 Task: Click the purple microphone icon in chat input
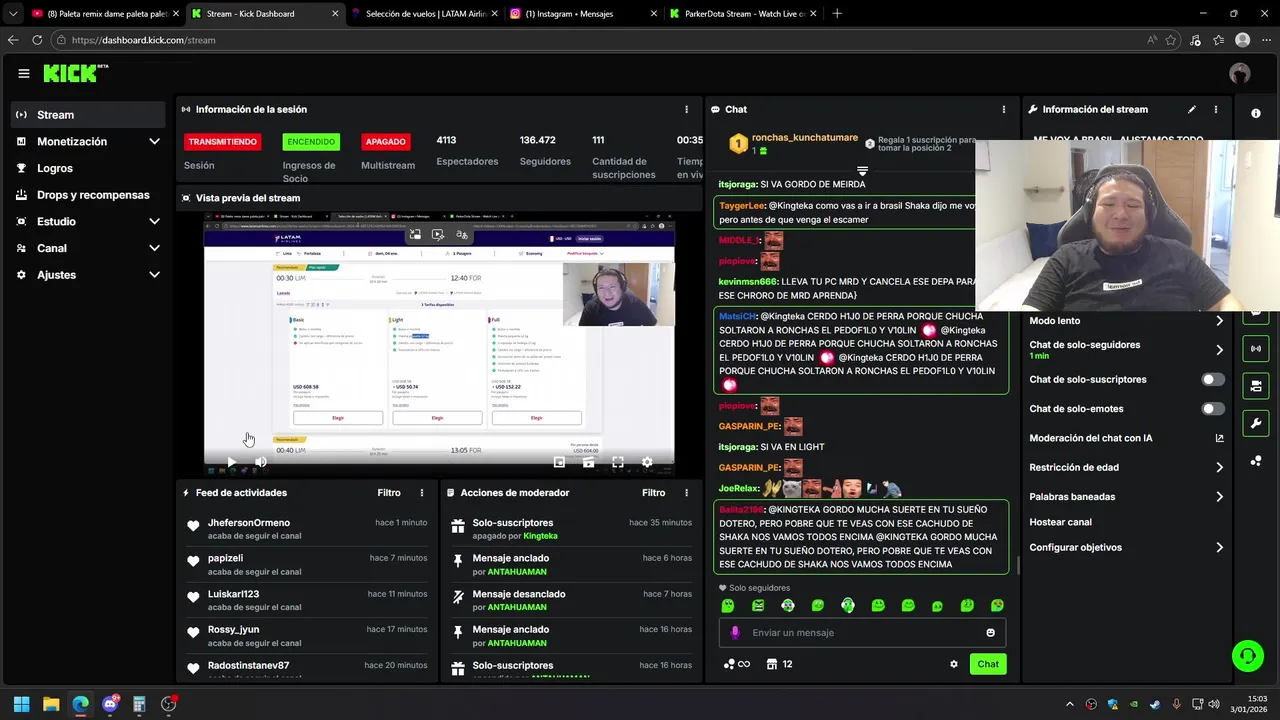coord(735,633)
